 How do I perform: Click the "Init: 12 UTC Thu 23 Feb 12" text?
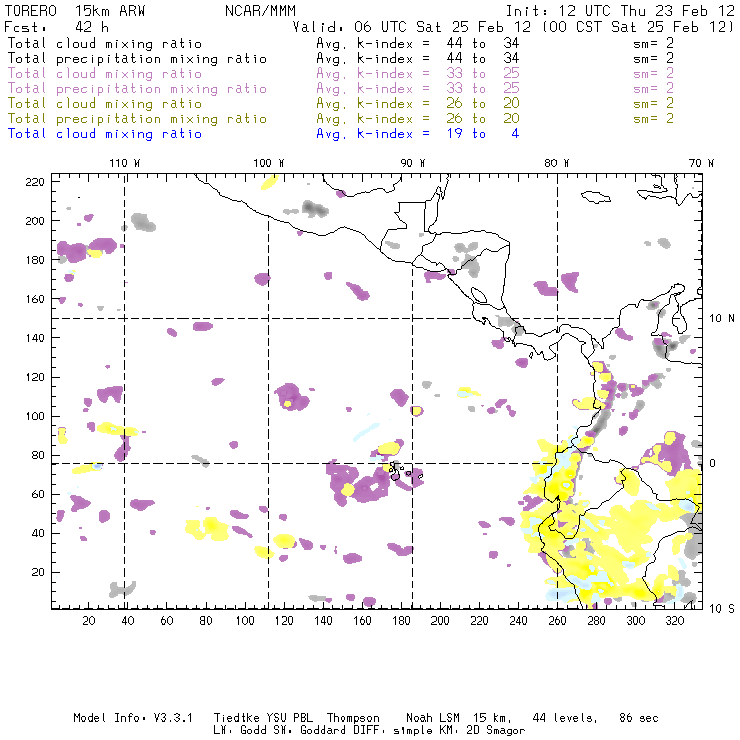620,11
